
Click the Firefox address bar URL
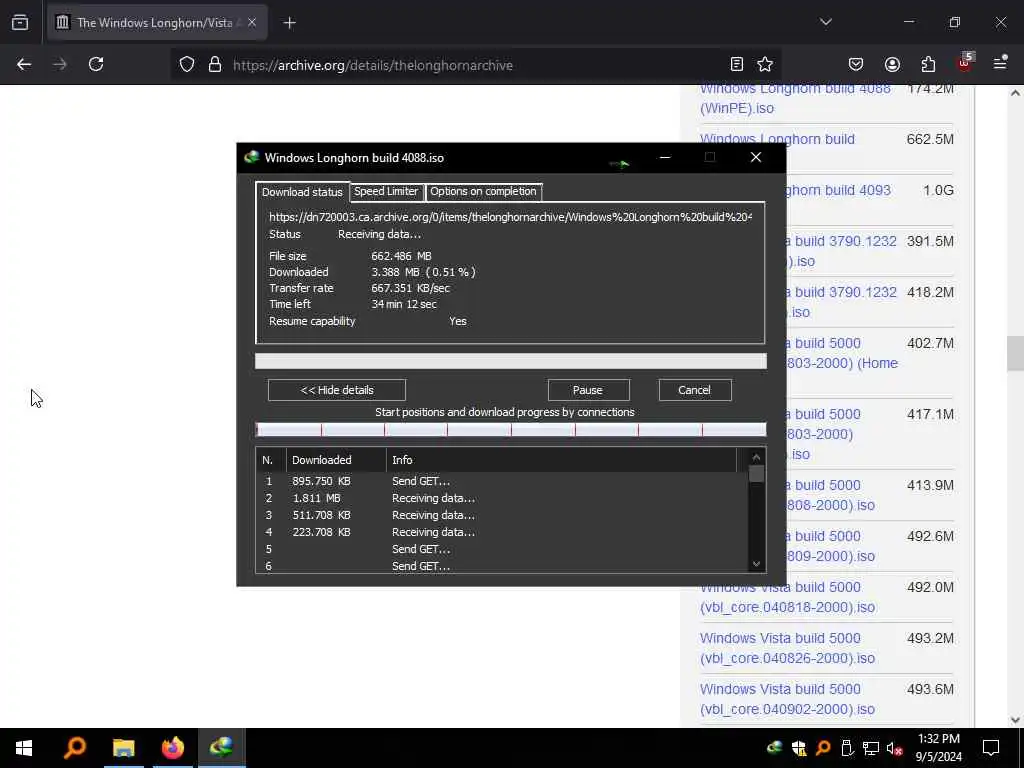coord(373,65)
